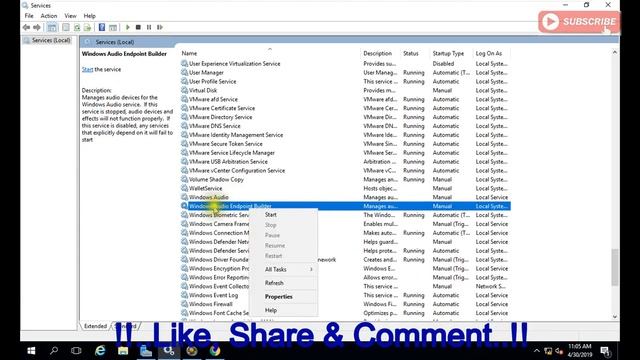The height and width of the screenshot is (360, 640).
Task: Show hidden tray icons chevron
Action: coord(537,351)
